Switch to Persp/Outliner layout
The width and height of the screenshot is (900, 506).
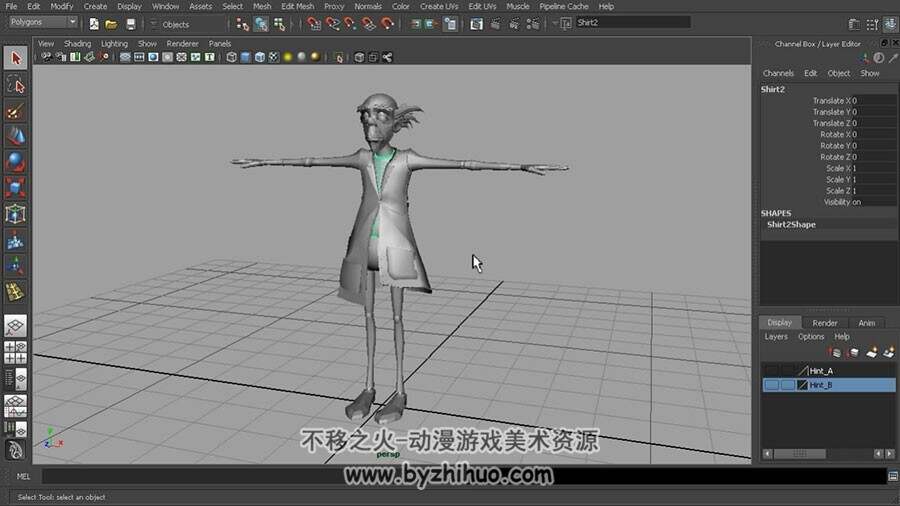15,379
